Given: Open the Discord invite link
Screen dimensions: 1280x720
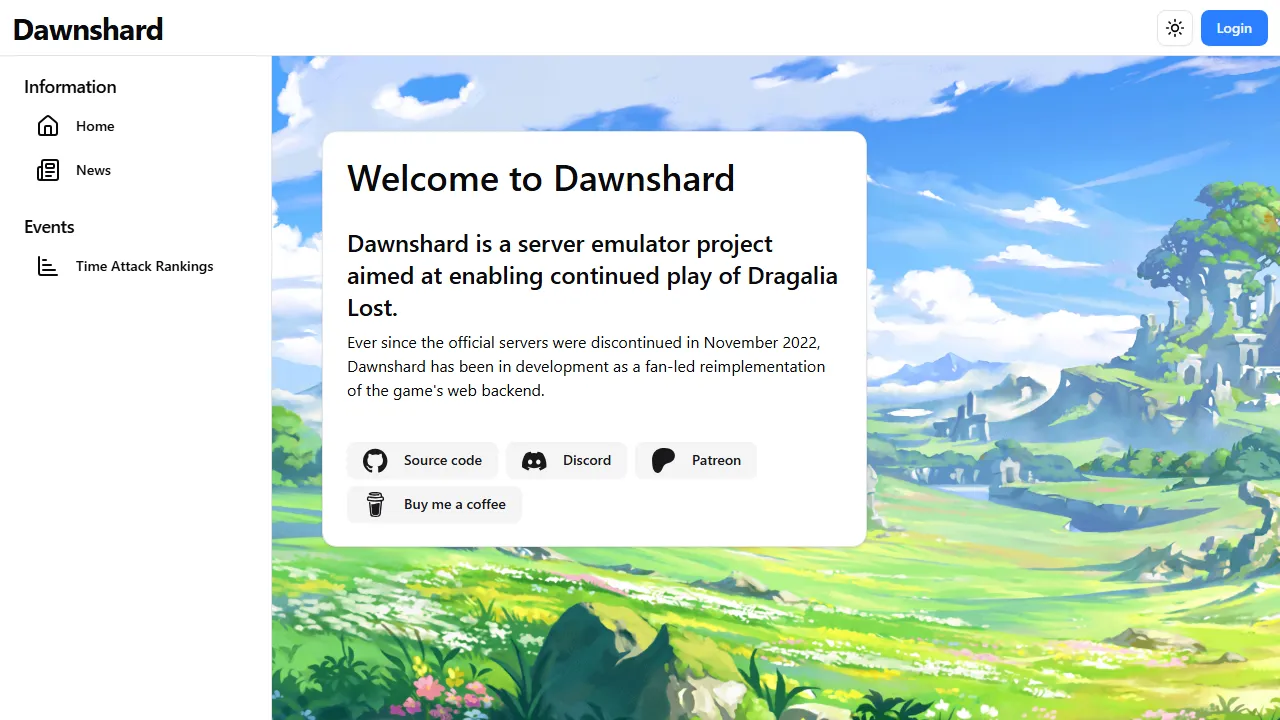Looking at the screenshot, I should (x=566, y=460).
